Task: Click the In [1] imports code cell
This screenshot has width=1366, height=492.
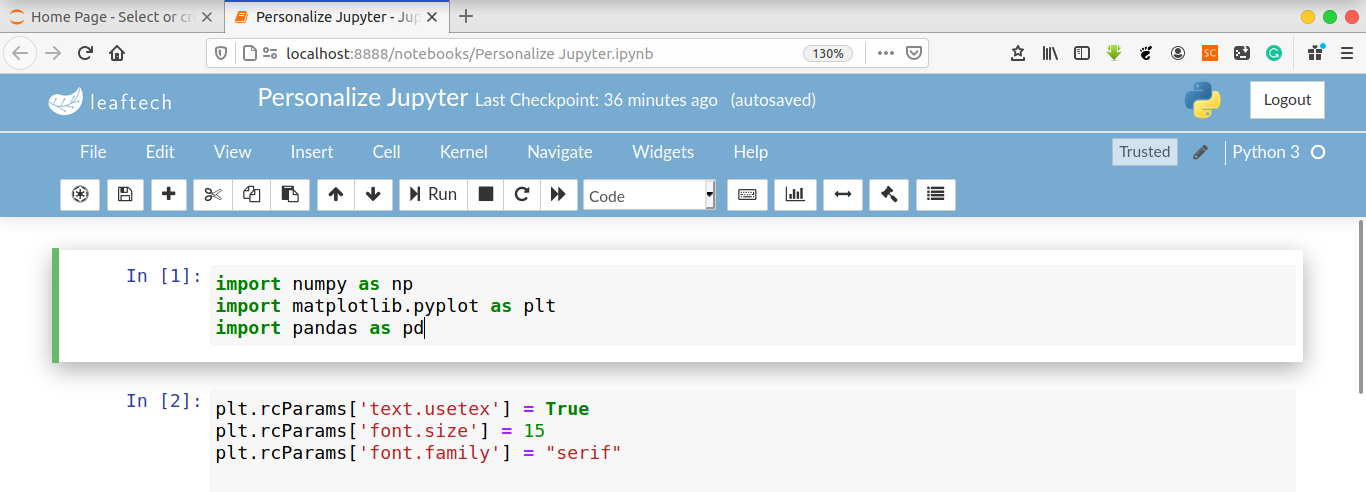Action: coord(755,305)
